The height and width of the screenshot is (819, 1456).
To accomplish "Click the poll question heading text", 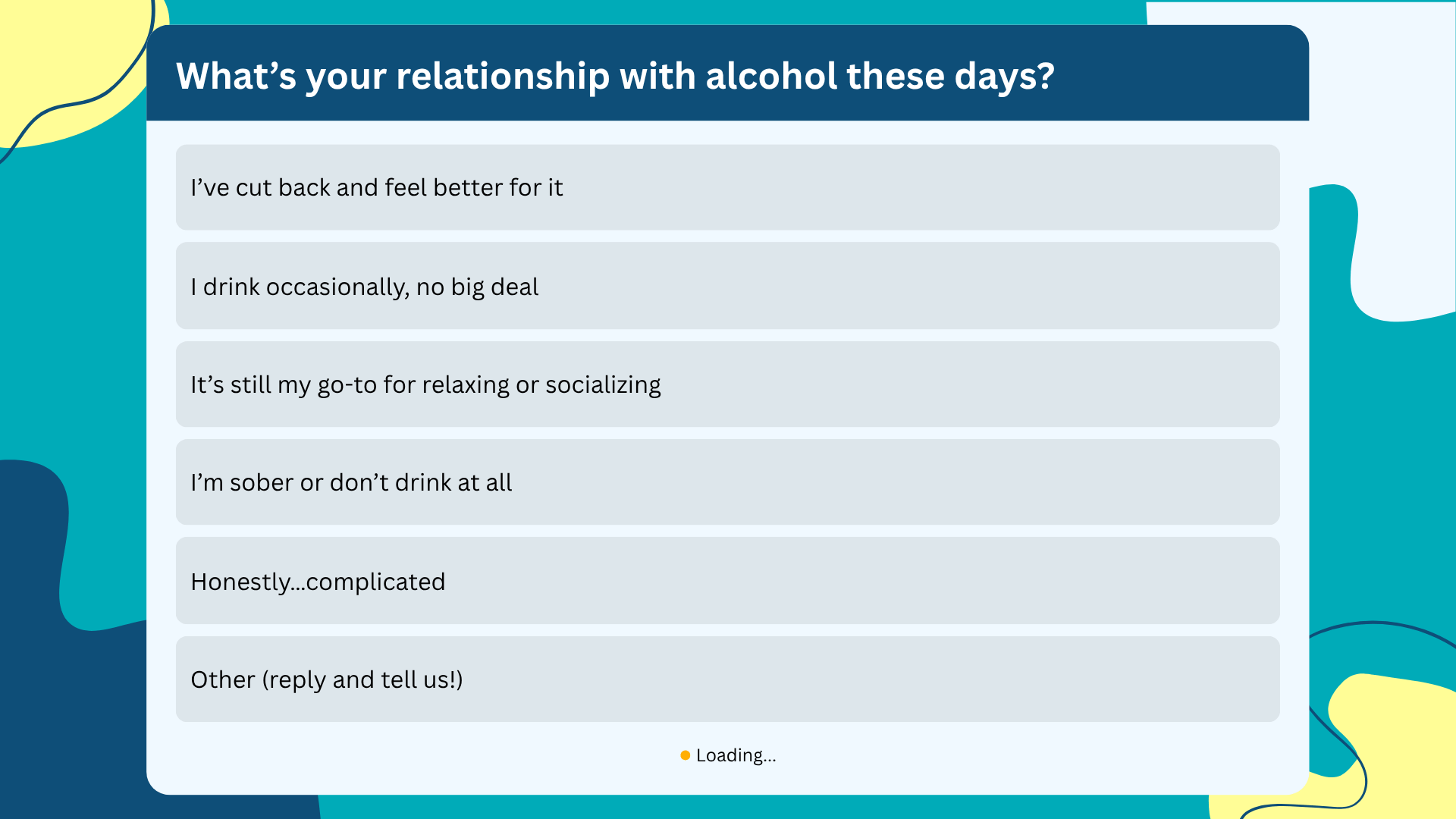I will (x=615, y=77).
